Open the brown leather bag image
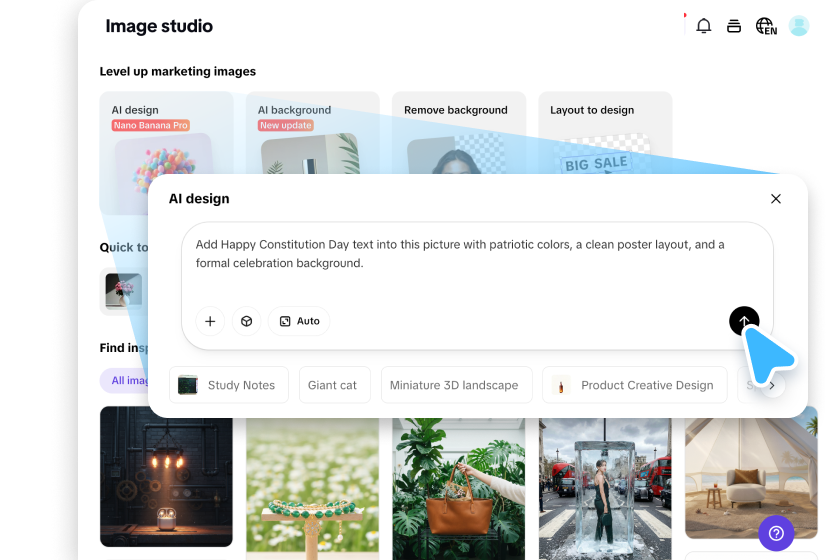 [x=459, y=489]
